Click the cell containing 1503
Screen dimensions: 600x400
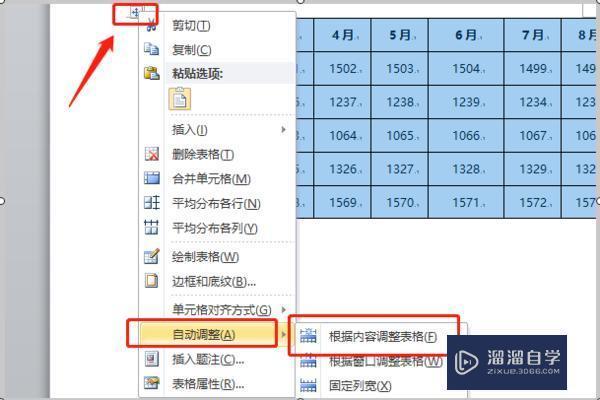coord(399,69)
